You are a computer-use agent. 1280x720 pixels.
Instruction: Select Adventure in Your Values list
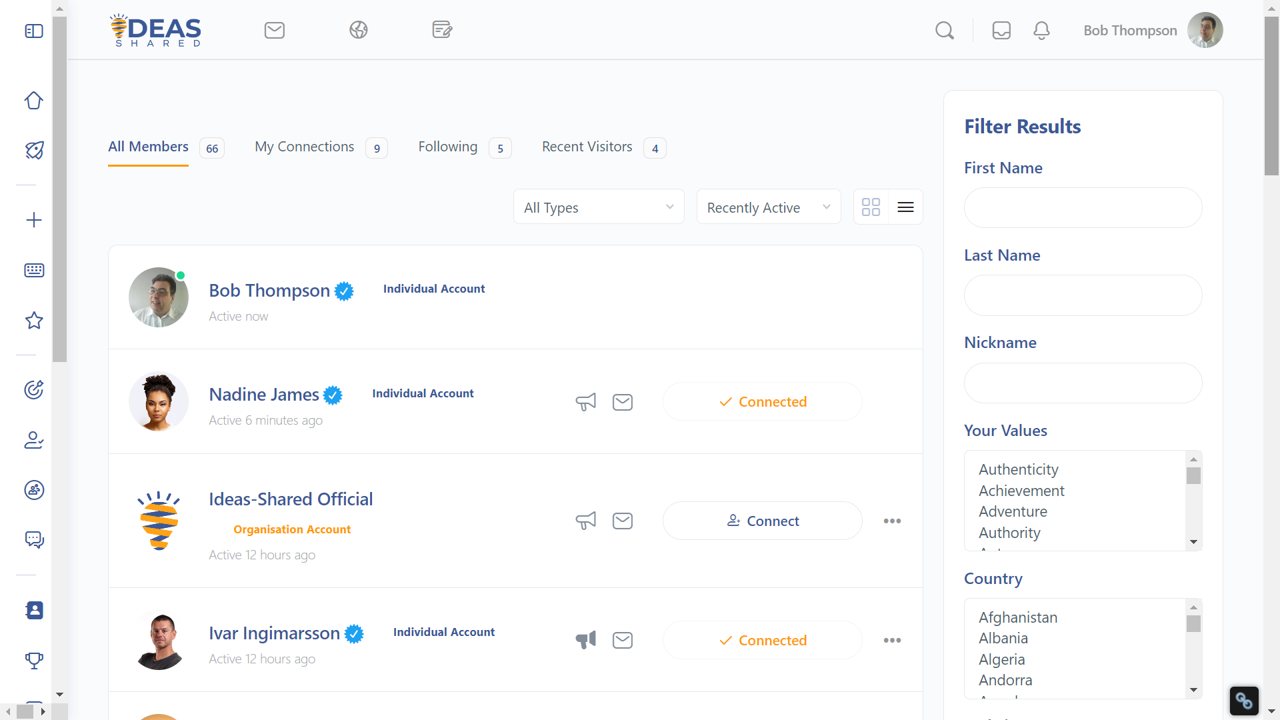click(1013, 511)
